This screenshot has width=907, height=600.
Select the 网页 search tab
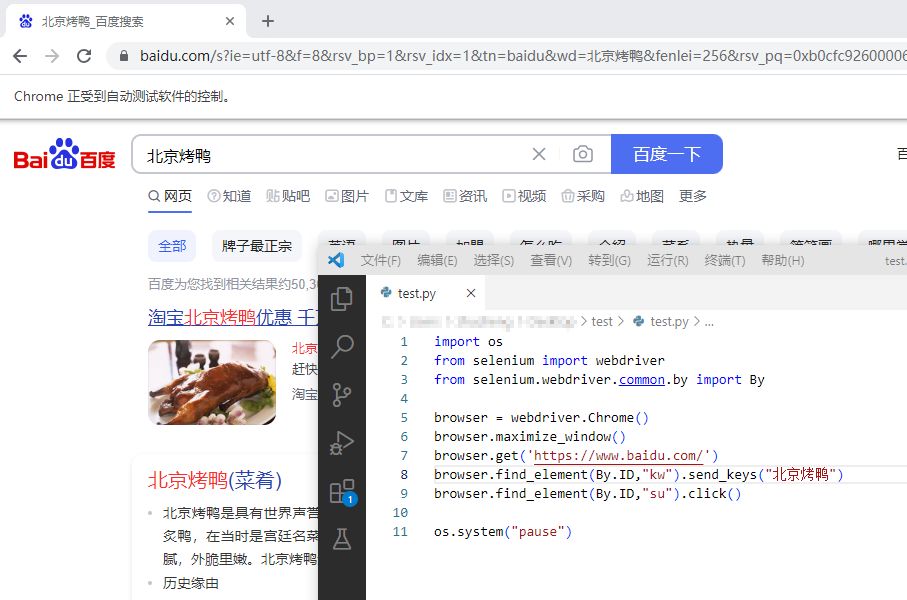pyautogui.click(x=170, y=196)
